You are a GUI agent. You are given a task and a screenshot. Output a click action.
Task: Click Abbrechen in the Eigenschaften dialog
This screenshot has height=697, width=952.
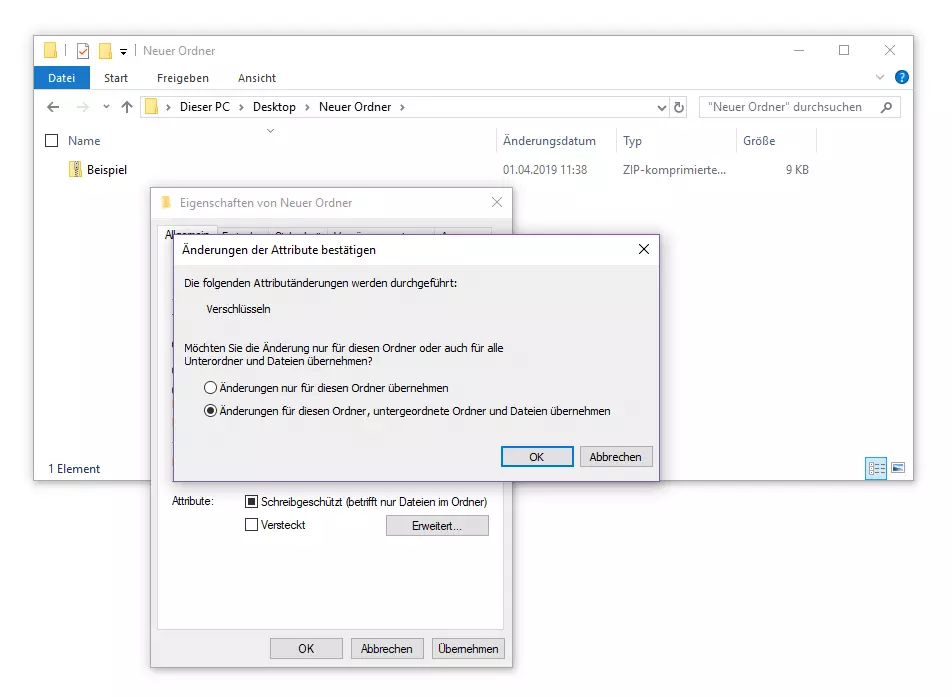pyautogui.click(x=387, y=648)
